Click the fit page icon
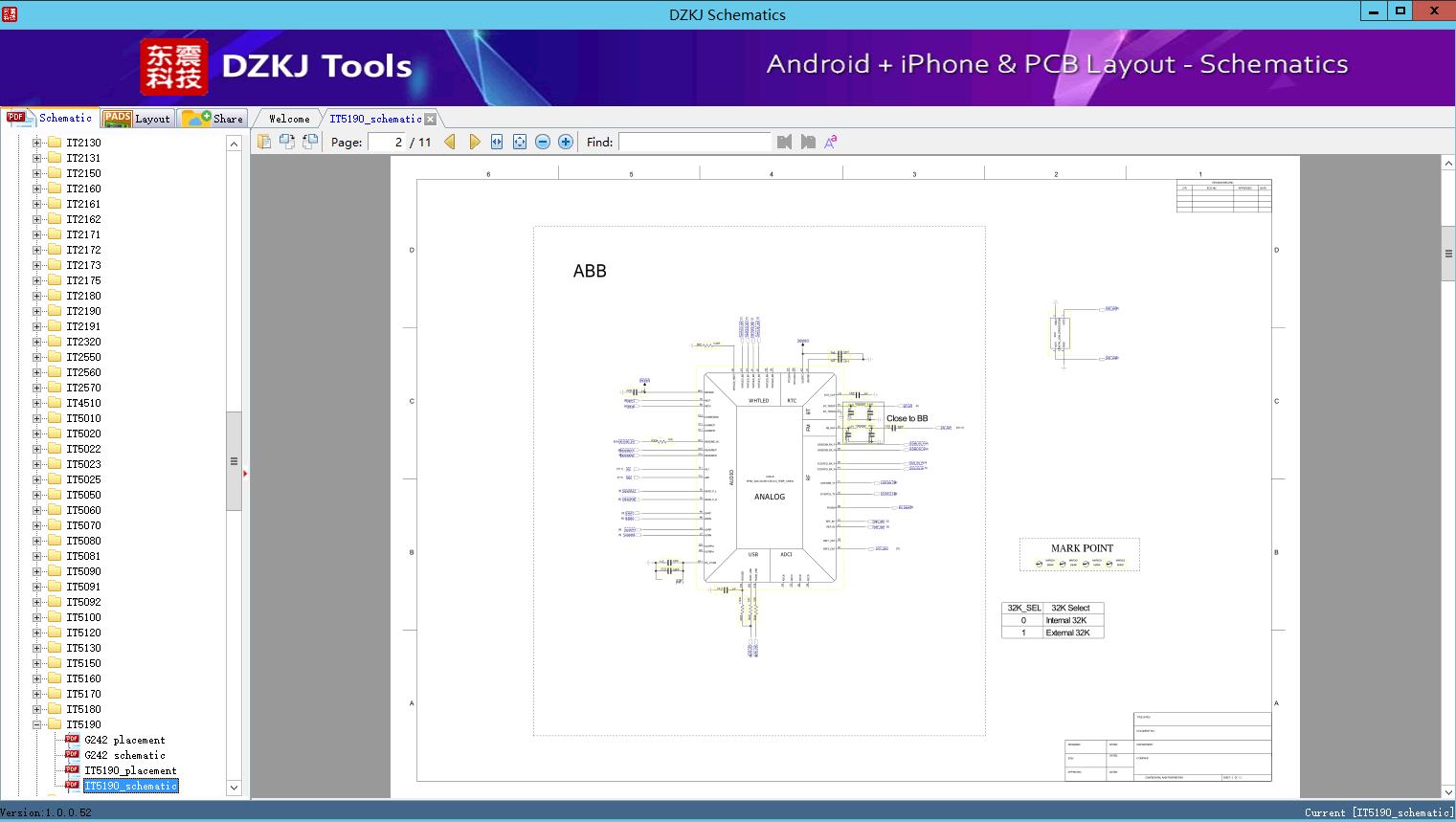The image size is (1456, 822). click(x=520, y=142)
